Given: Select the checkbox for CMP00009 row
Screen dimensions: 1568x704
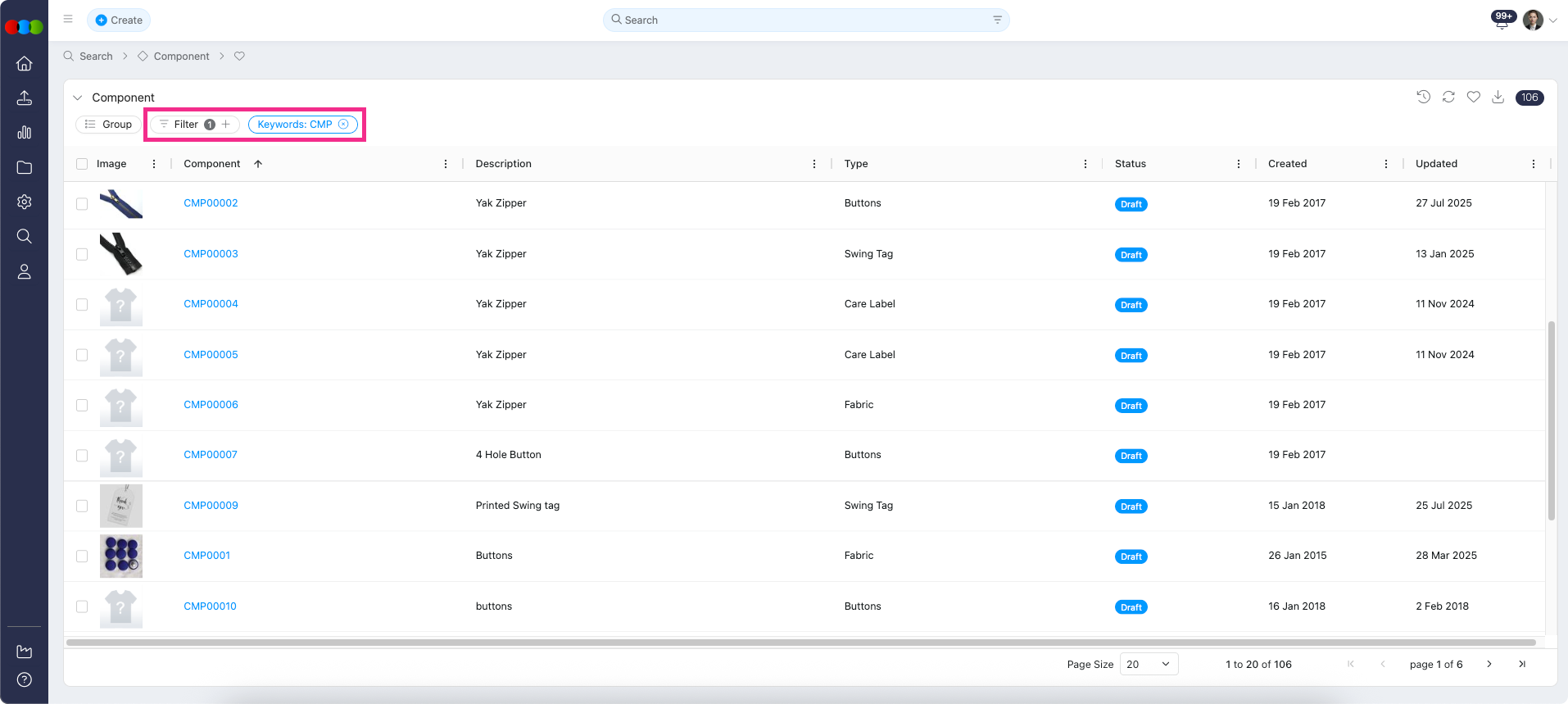Looking at the screenshot, I should [x=82, y=506].
